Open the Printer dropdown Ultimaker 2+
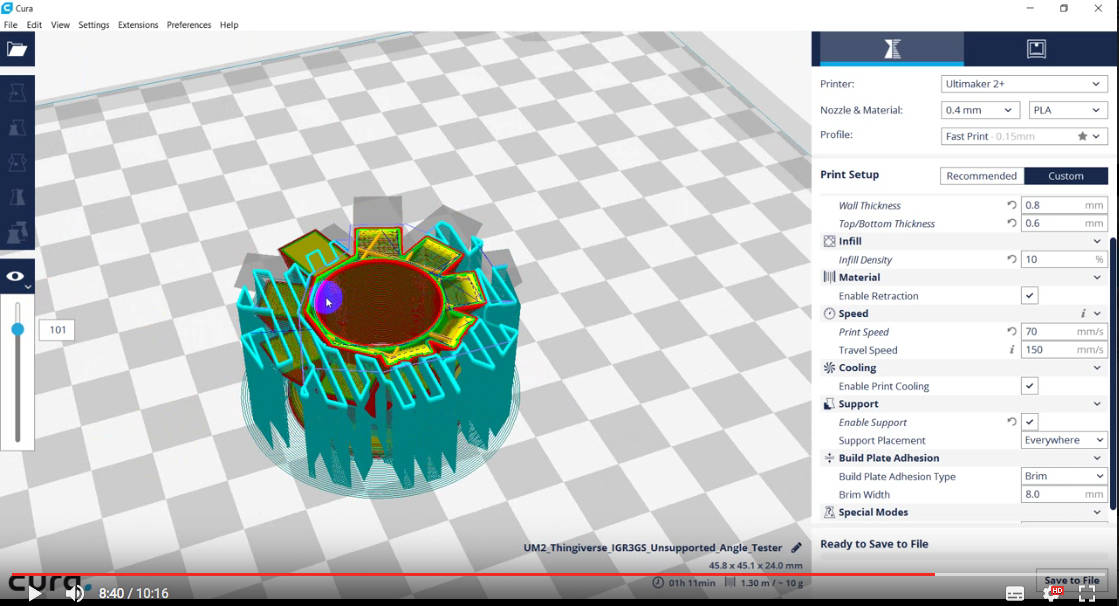Screen dimensions: 1119x606 (x=1024, y=84)
